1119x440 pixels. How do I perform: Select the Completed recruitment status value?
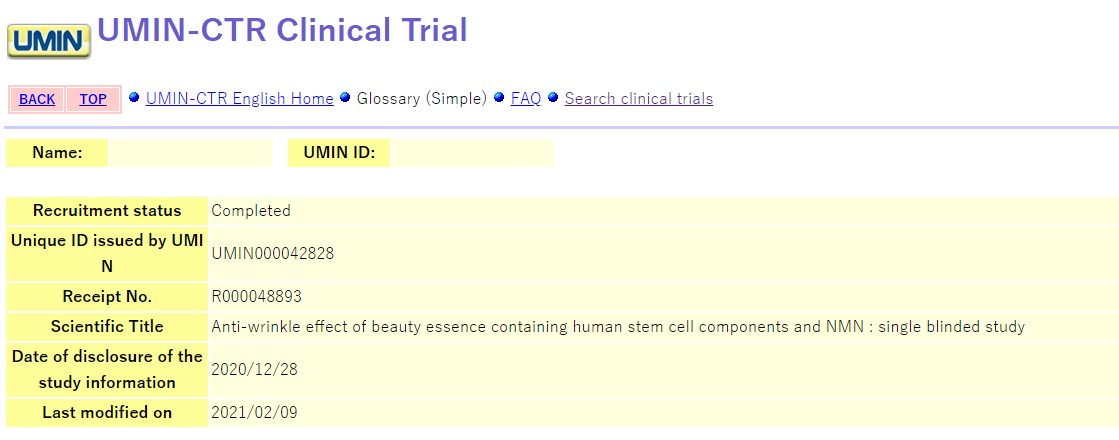251,210
